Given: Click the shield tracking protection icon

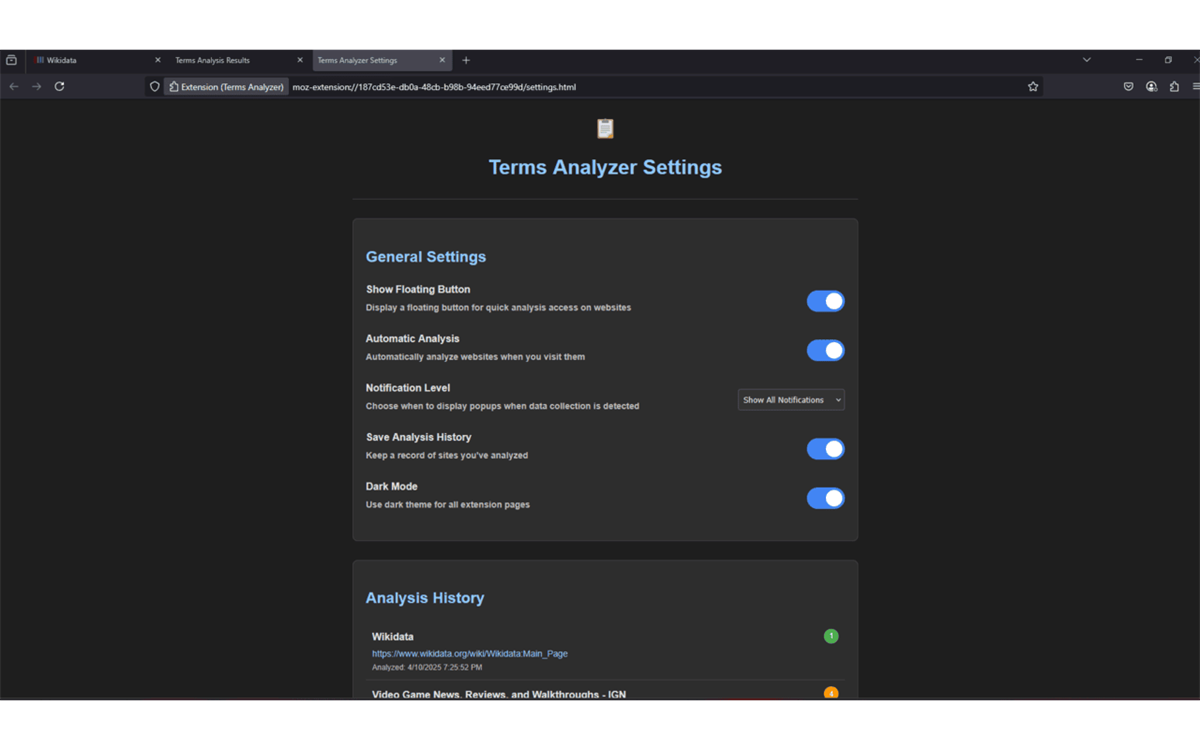Looking at the screenshot, I should point(154,87).
